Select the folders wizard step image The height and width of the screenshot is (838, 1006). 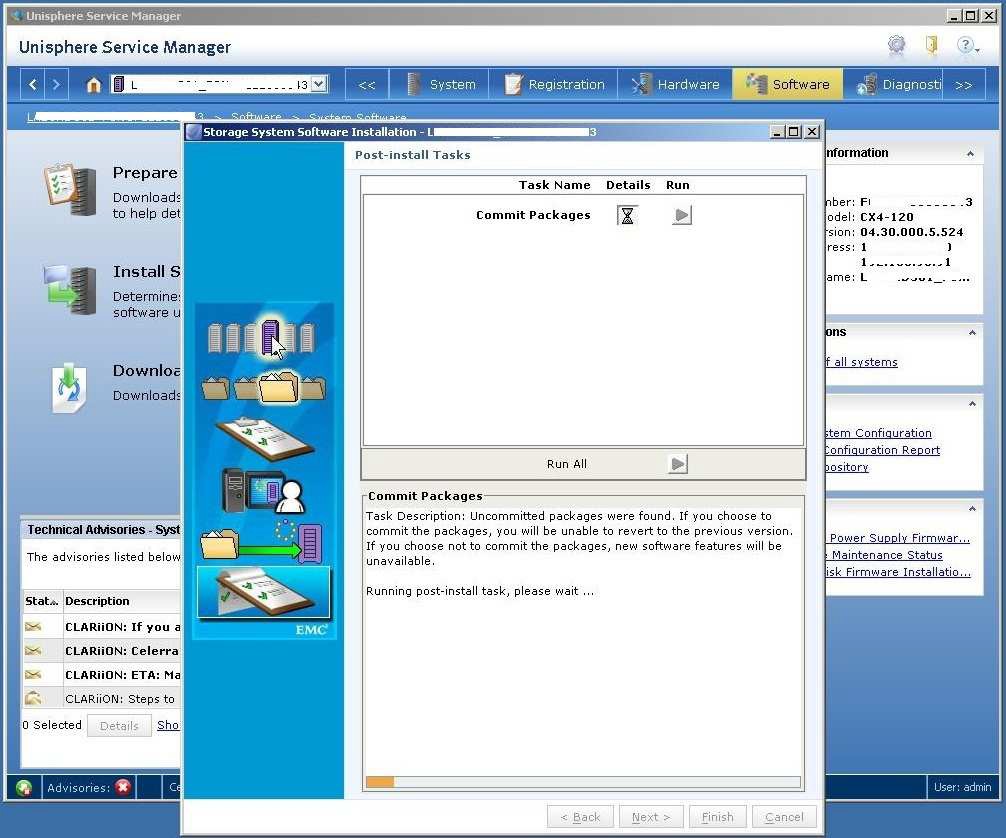tap(263, 387)
